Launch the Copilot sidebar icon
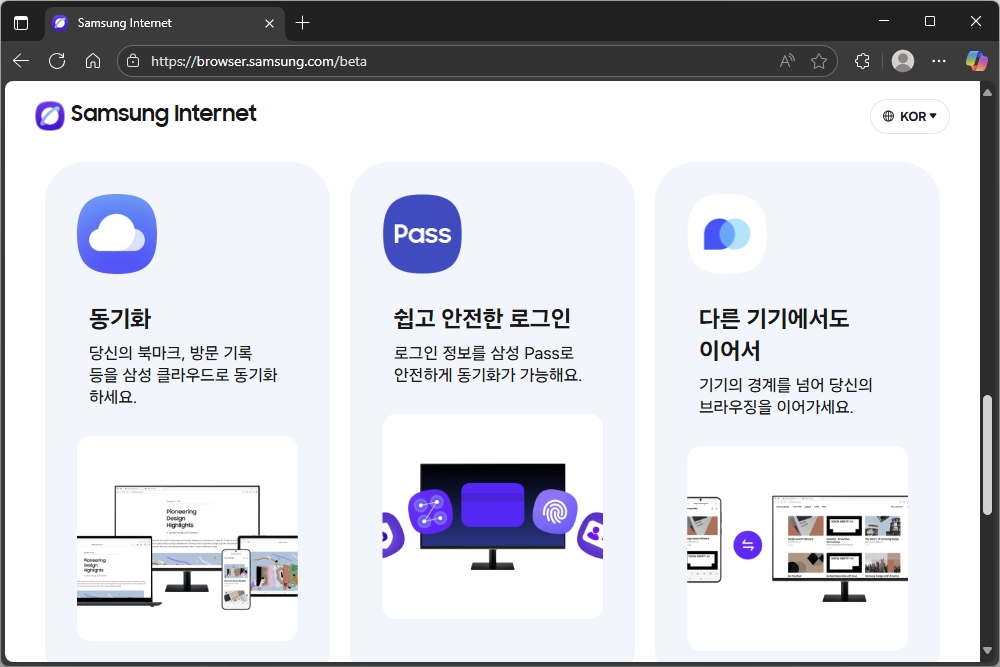The height and width of the screenshot is (667, 1000). 976,61
